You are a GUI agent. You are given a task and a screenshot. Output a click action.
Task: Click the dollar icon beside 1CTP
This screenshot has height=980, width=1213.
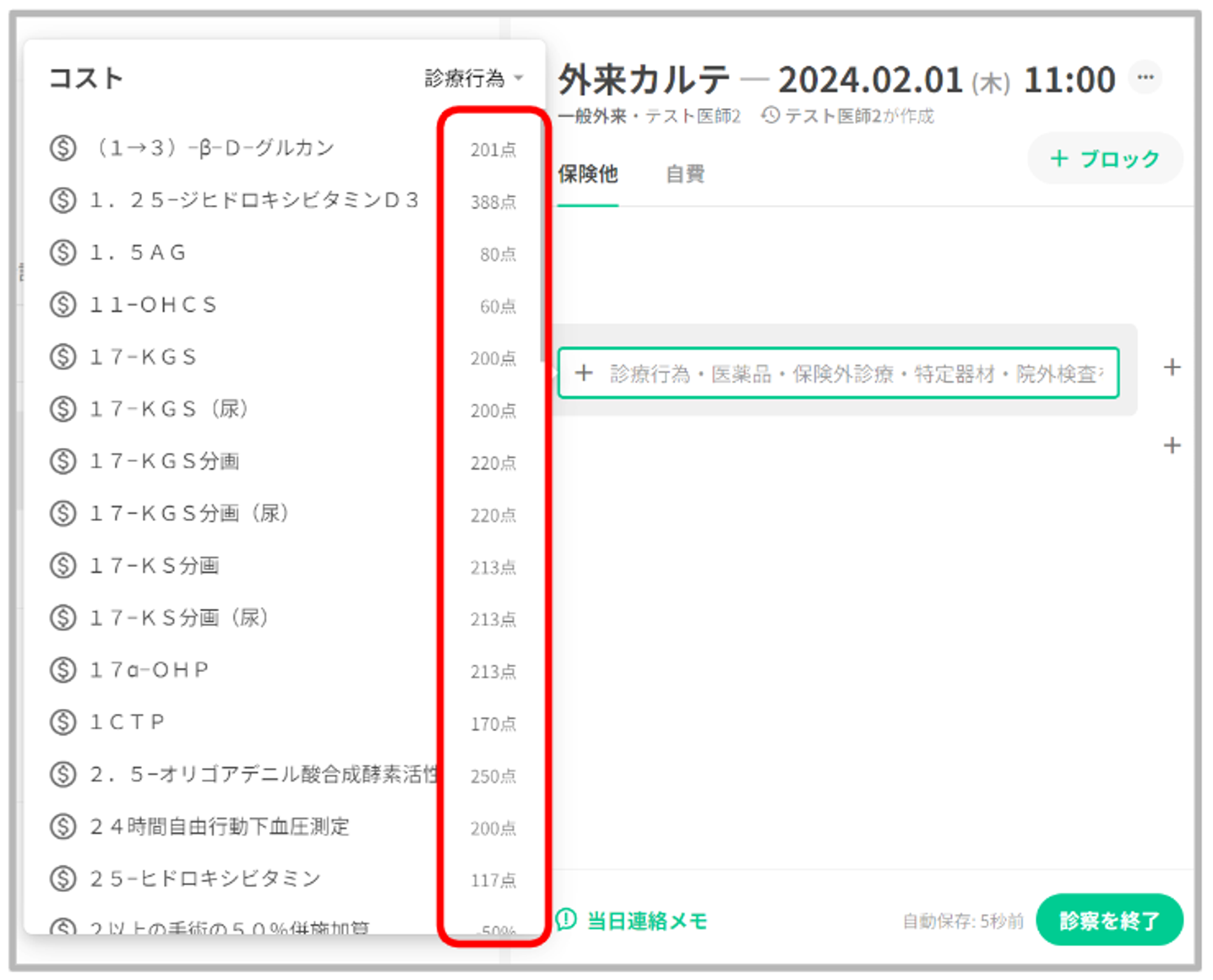tap(63, 722)
